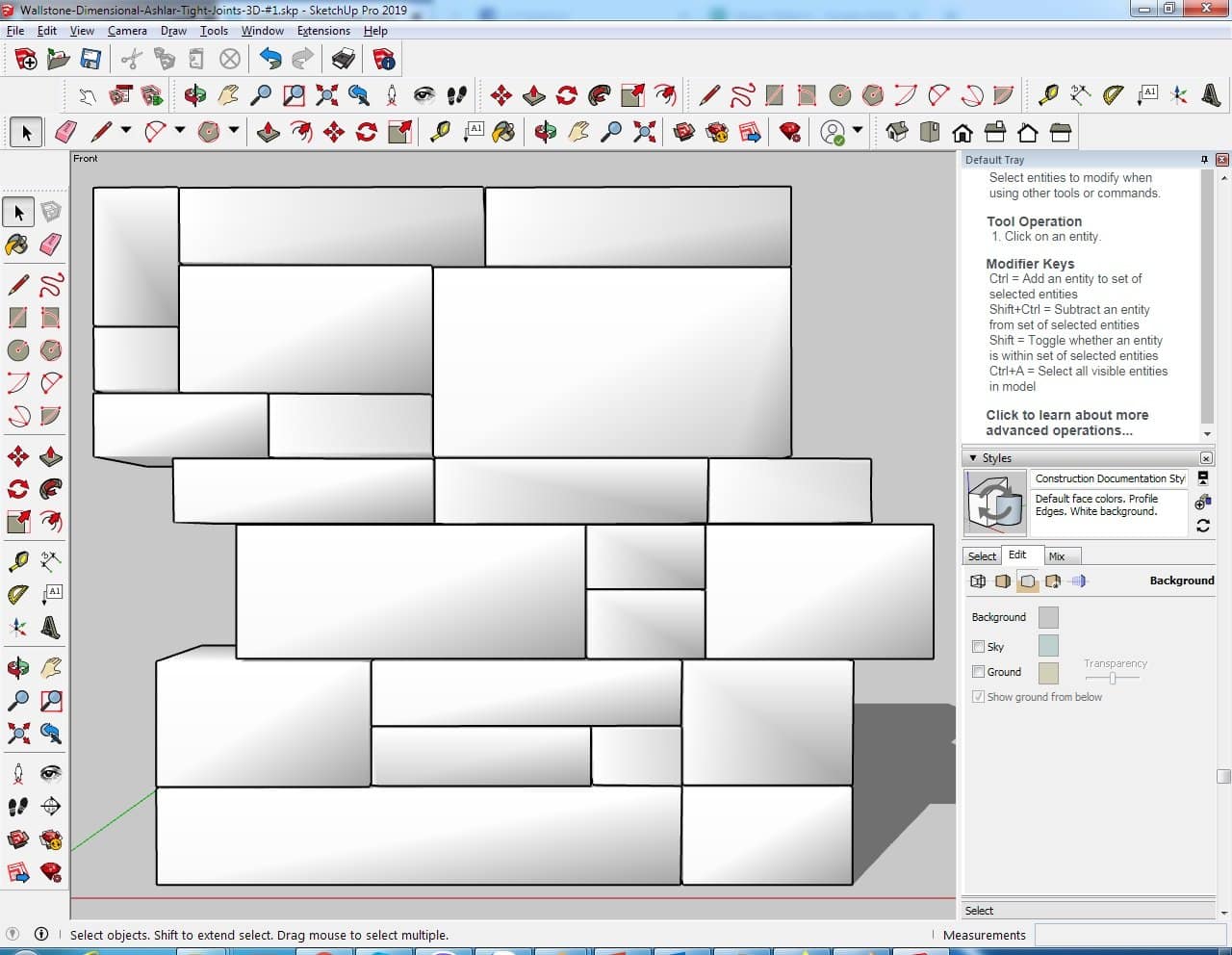Switch to the Select tab in Styles
Screen dimensions: 1232x955
[x=982, y=556]
